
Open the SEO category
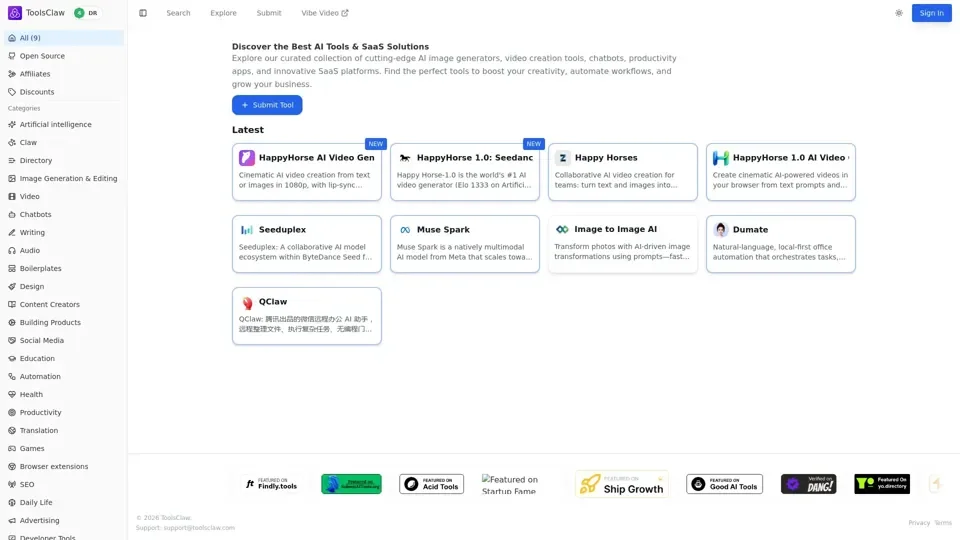click(x=64, y=484)
